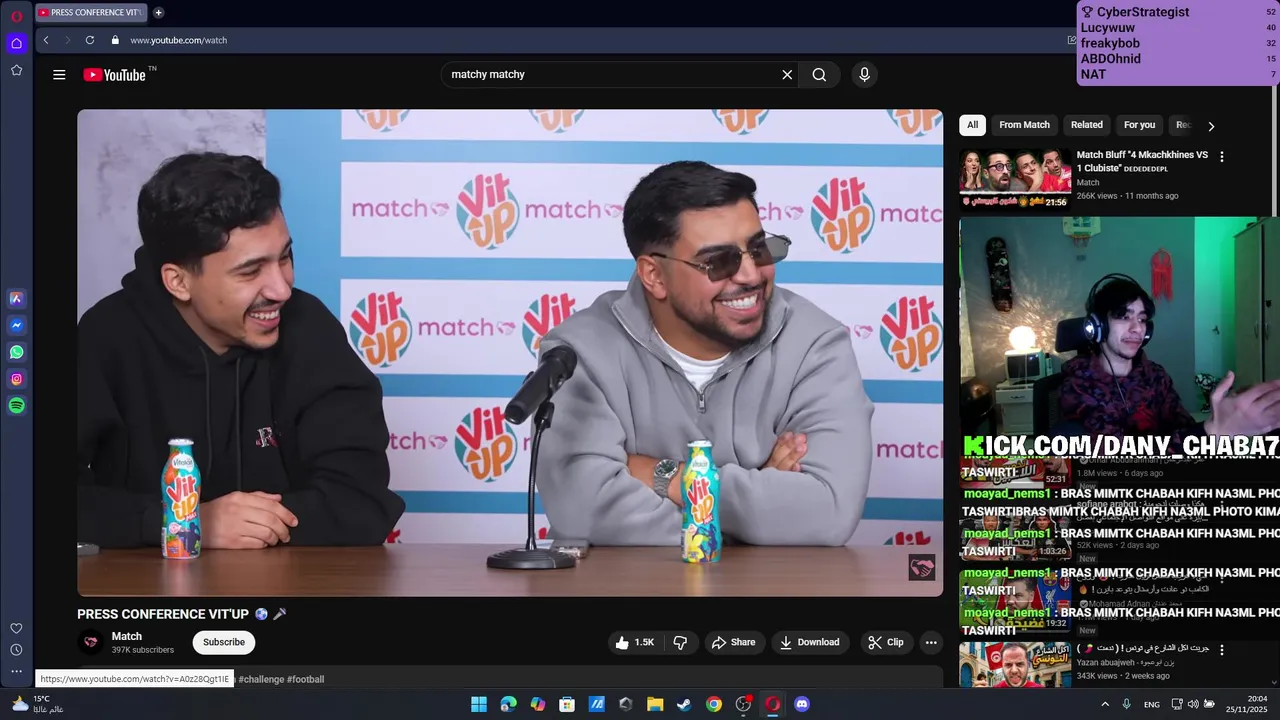Reload the YouTube page

(x=90, y=40)
